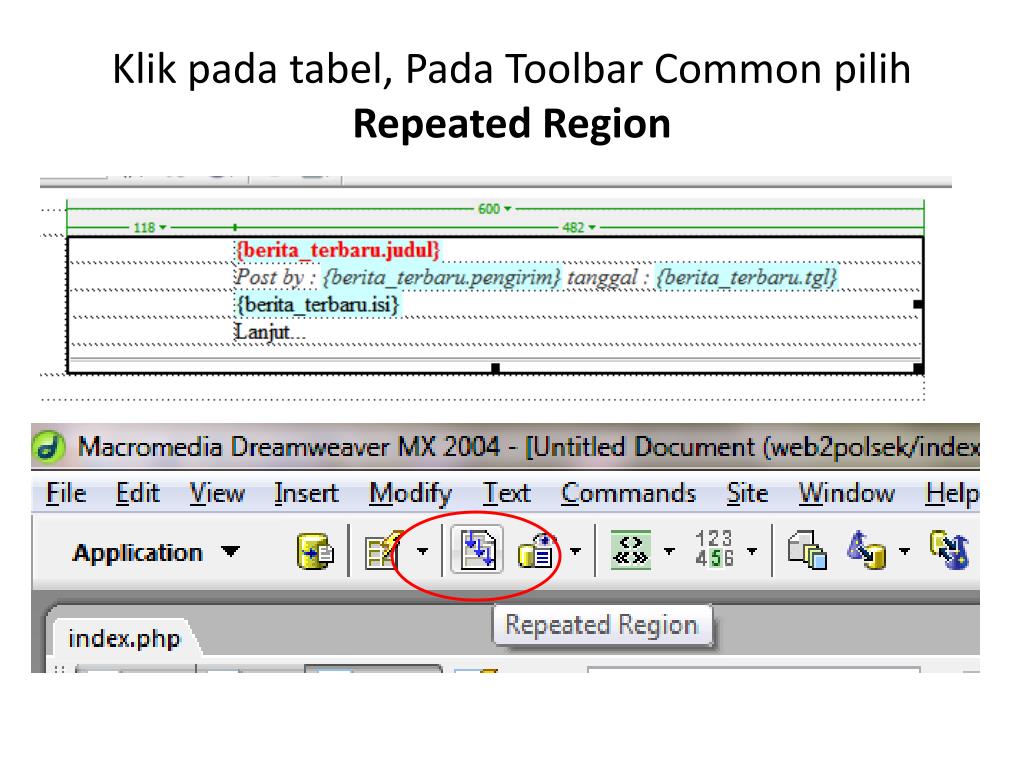Click the Insert Record icon
1024x768 pixels.
coord(867,551)
